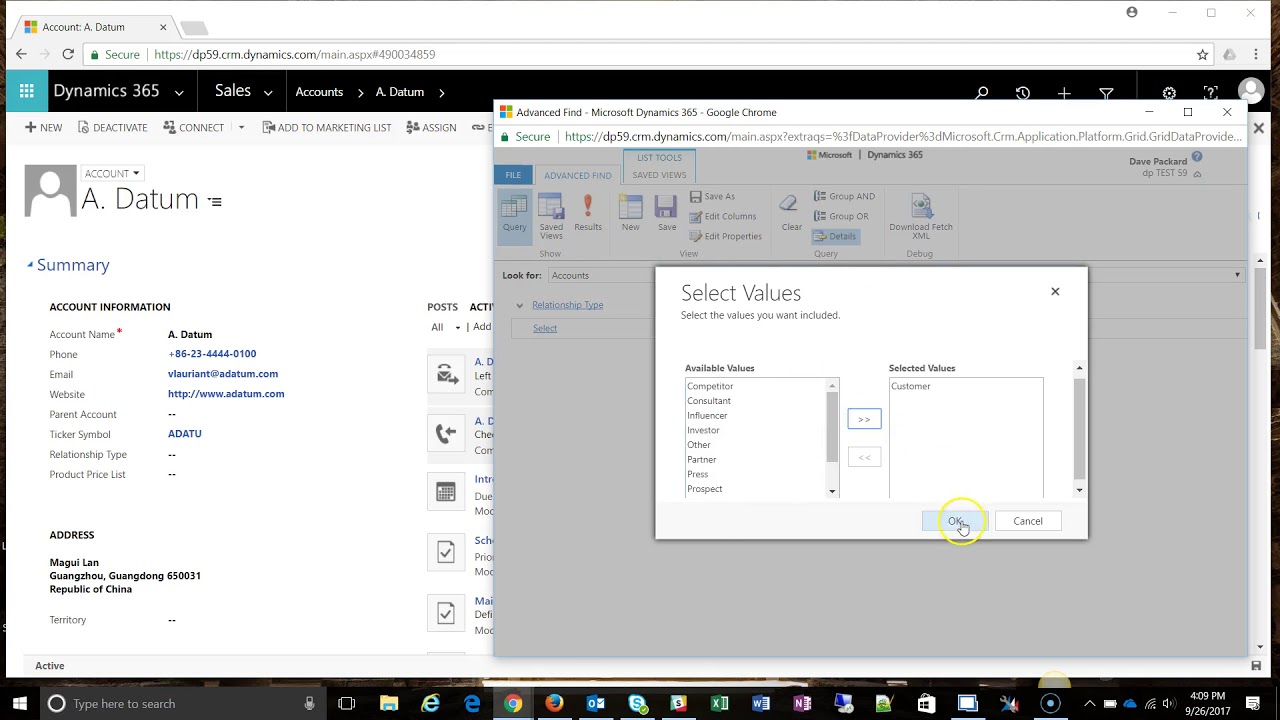
Task: Click the << remove value button
Action: point(864,457)
